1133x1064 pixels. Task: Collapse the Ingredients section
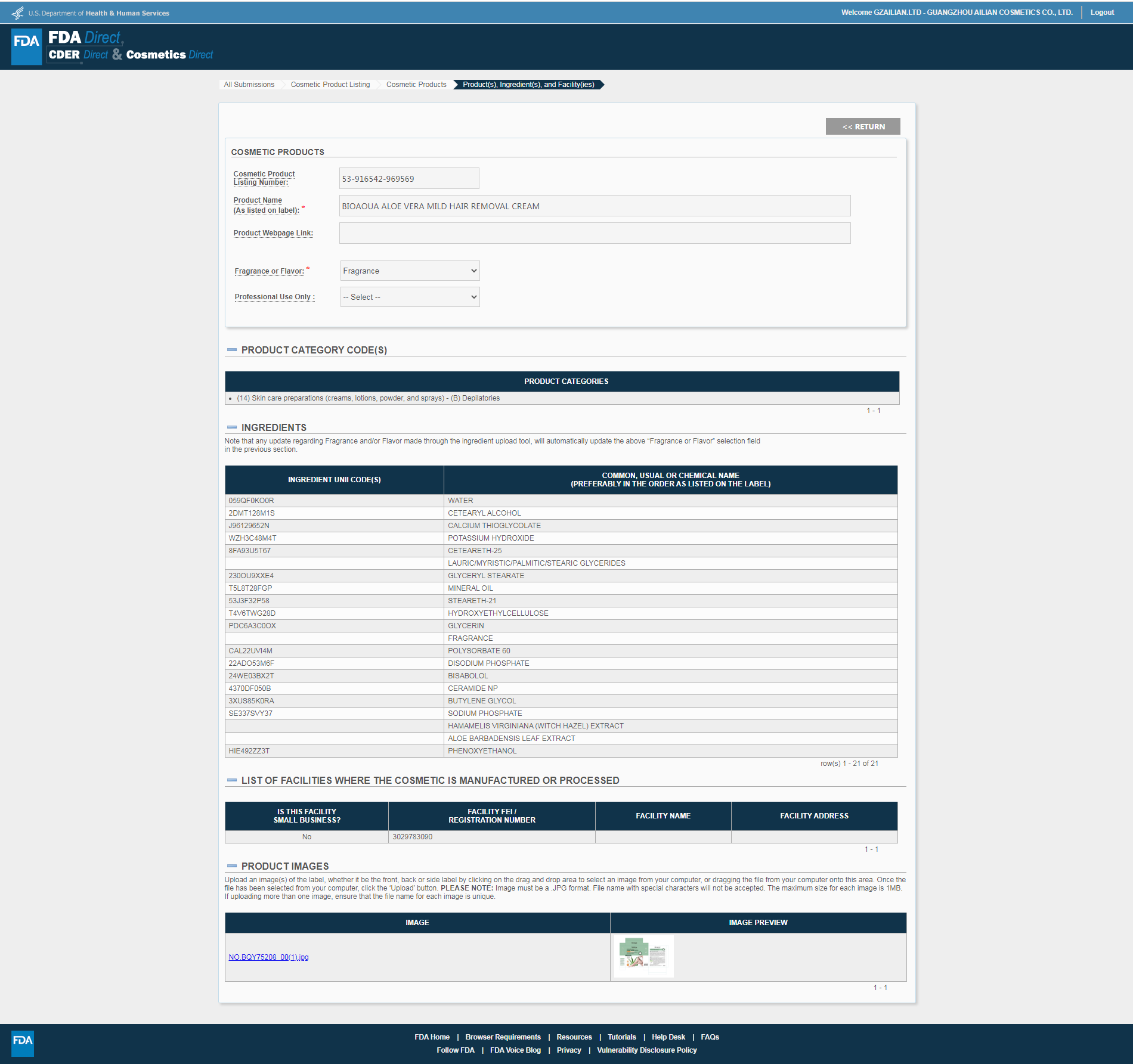[x=232, y=427]
